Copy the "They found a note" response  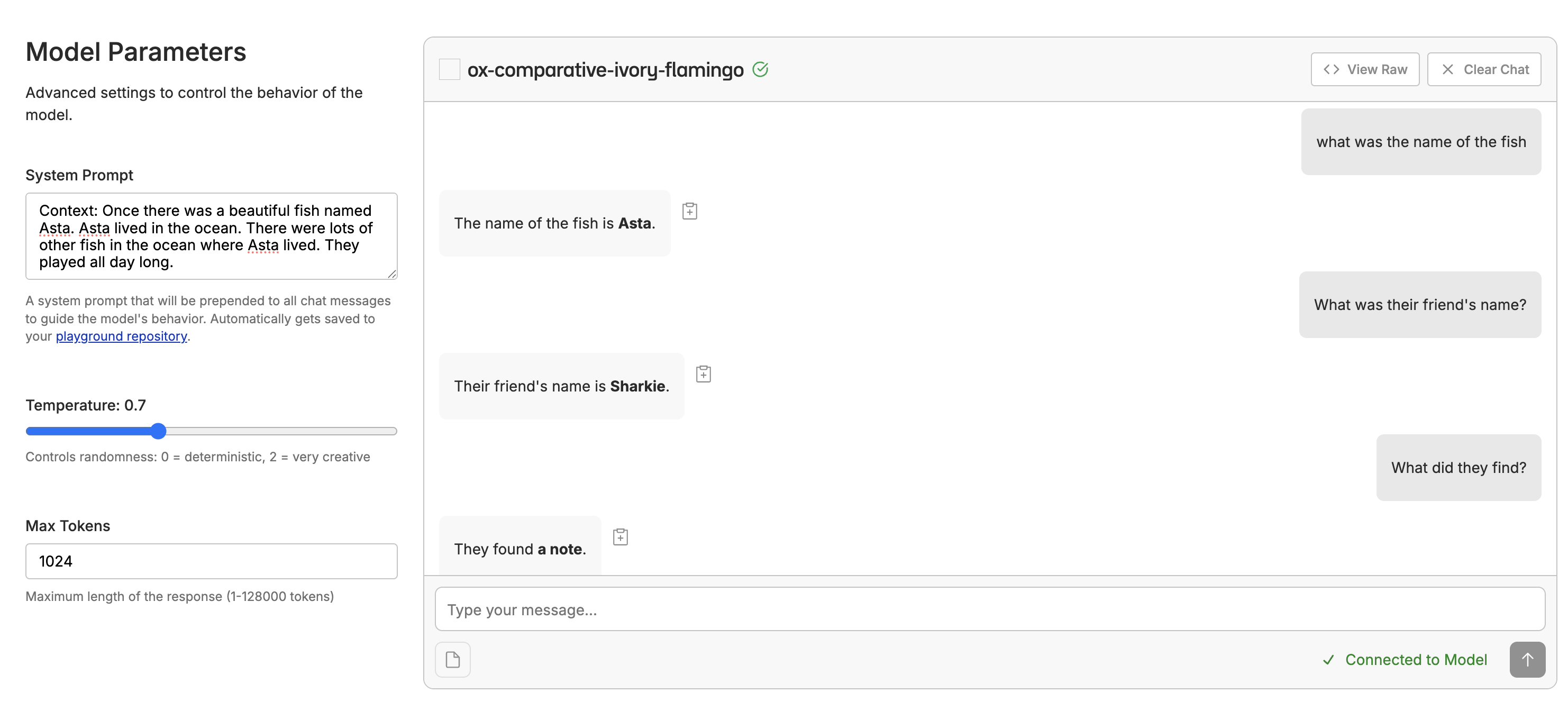[619, 536]
